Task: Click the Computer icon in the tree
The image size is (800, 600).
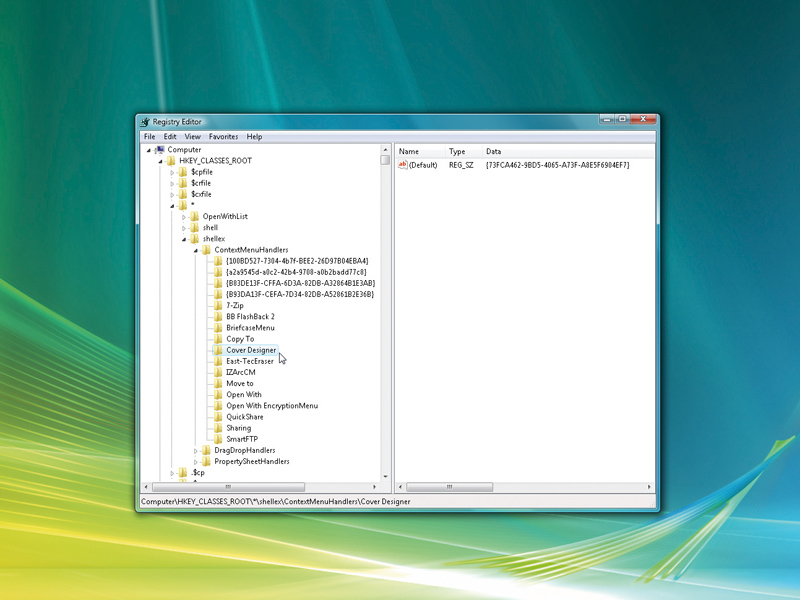Action: pyautogui.click(x=160, y=149)
